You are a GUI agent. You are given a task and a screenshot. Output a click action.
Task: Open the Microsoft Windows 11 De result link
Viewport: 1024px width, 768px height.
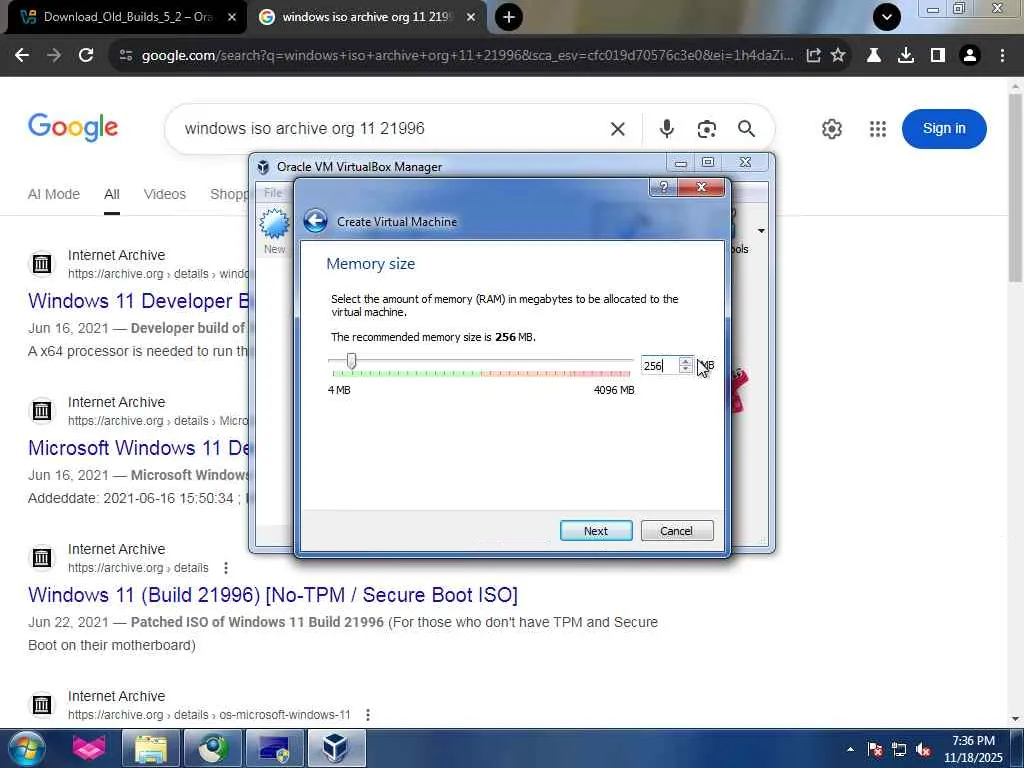click(x=138, y=447)
